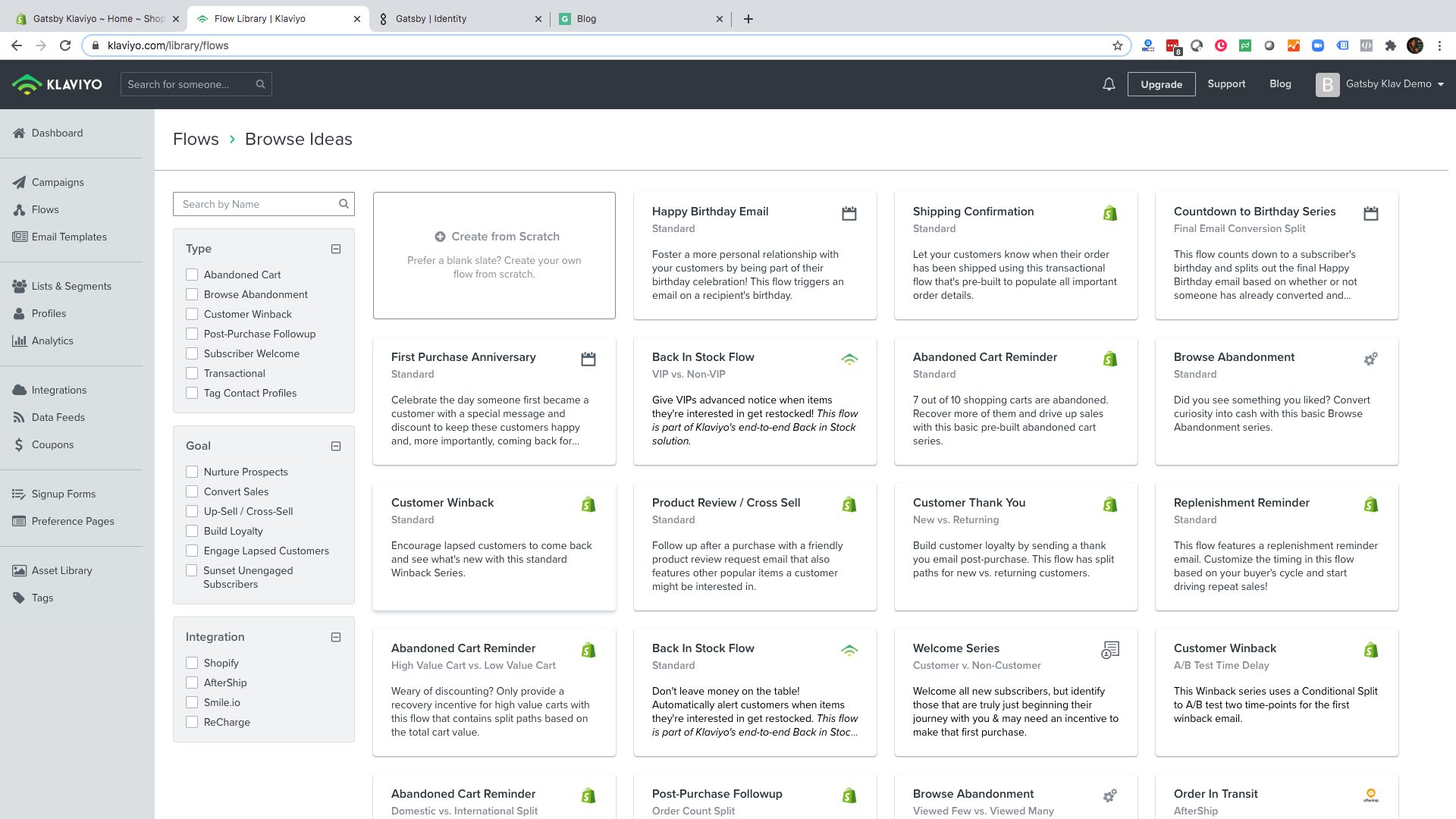Open the Customer Thank You flow card
The image size is (1456, 819).
pyautogui.click(x=1015, y=547)
